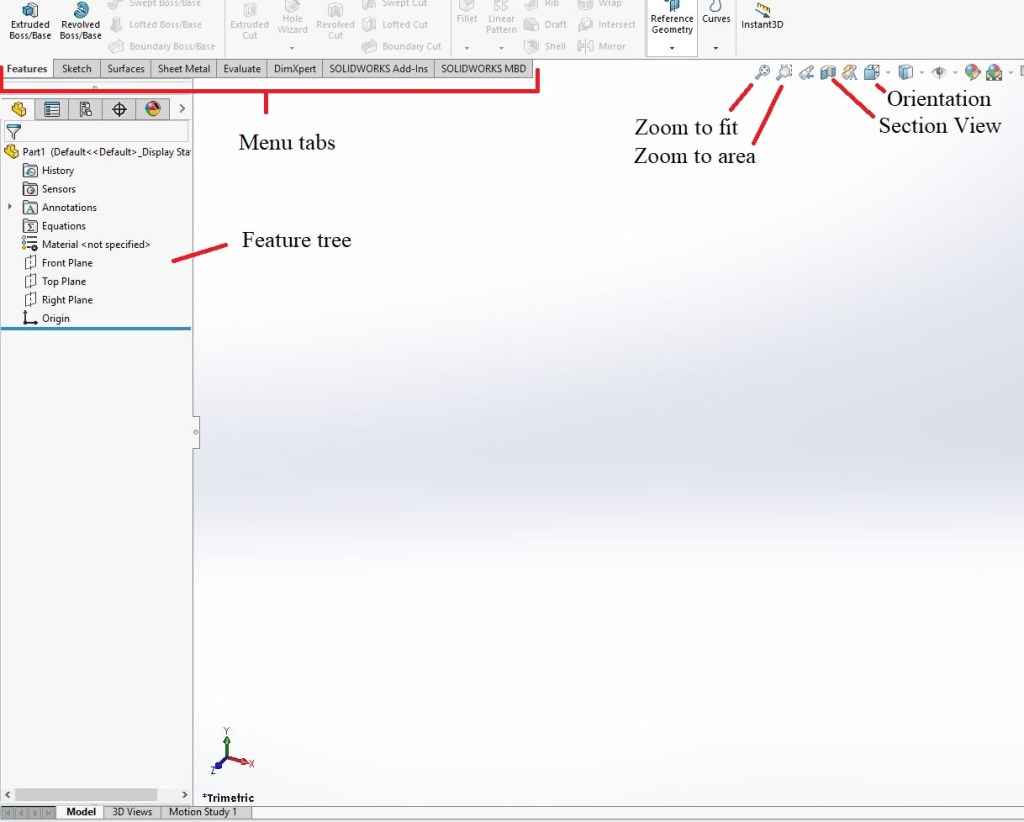Expand more manager tabs with the chevron

tap(181, 109)
